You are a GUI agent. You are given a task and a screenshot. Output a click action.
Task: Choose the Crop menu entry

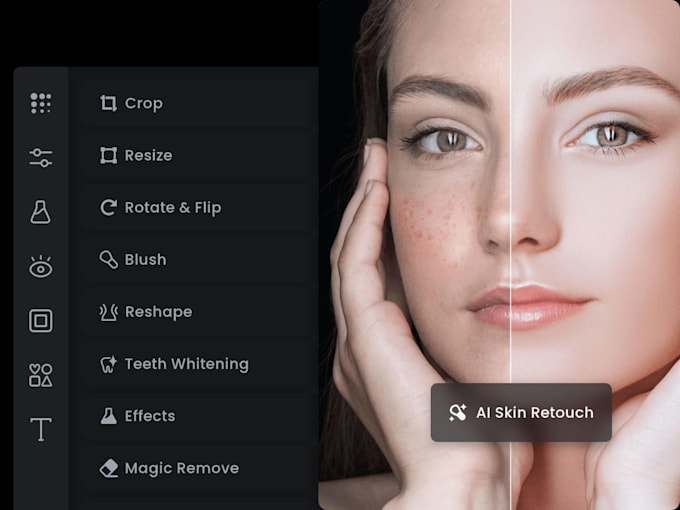[199, 103]
